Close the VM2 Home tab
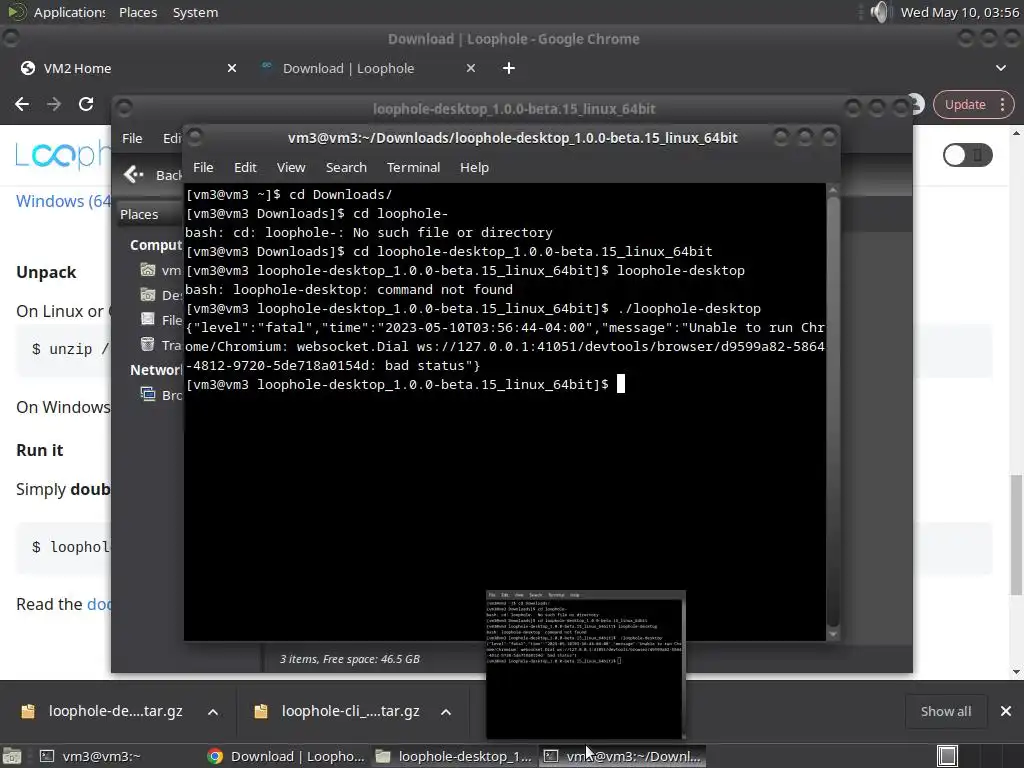 (x=232, y=68)
